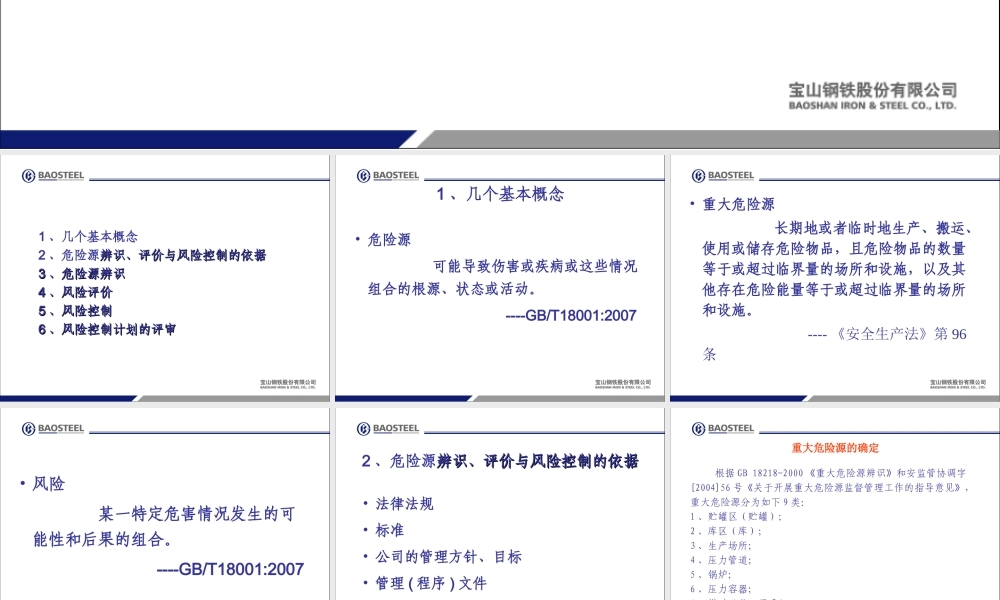1000x600 pixels.
Task: Click the 重大危险源 bullet heading
Action: [x=738, y=204]
